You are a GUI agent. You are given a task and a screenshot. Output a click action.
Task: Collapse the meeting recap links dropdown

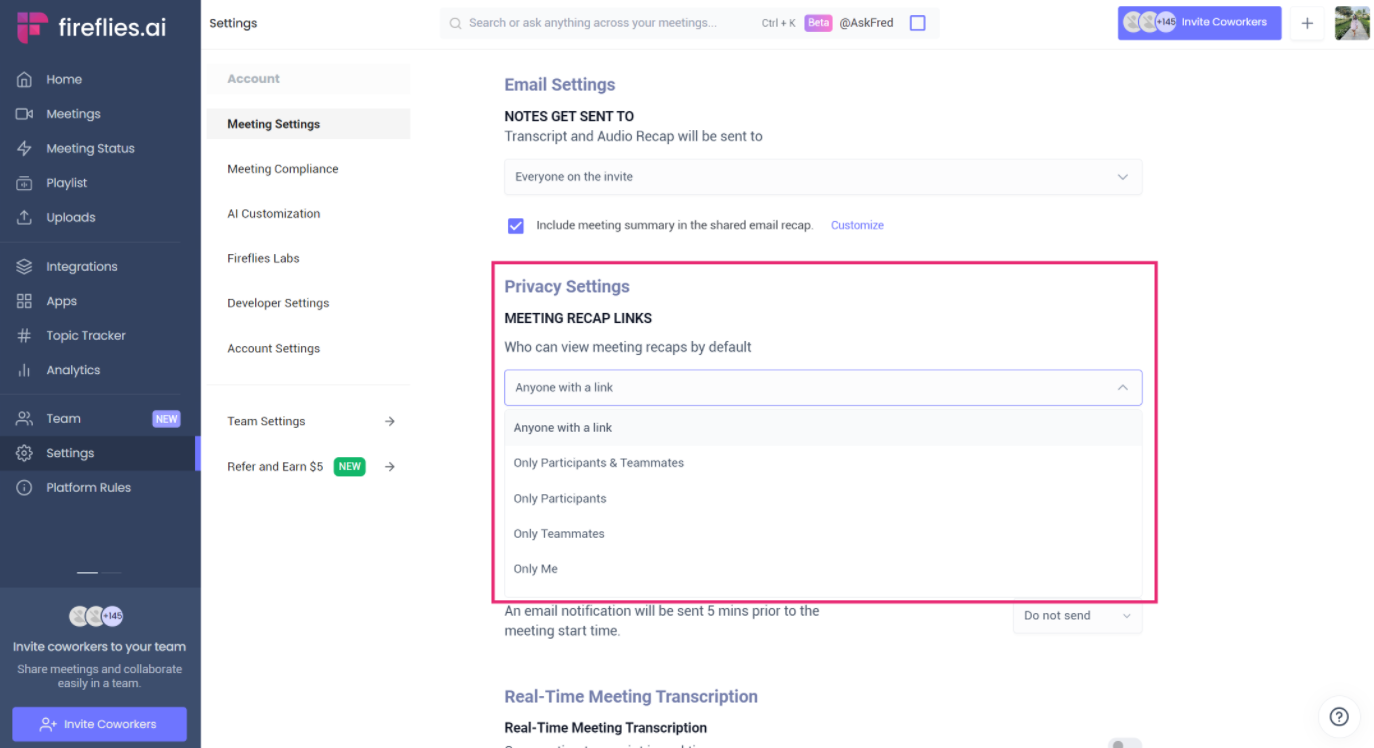point(1123,387)
